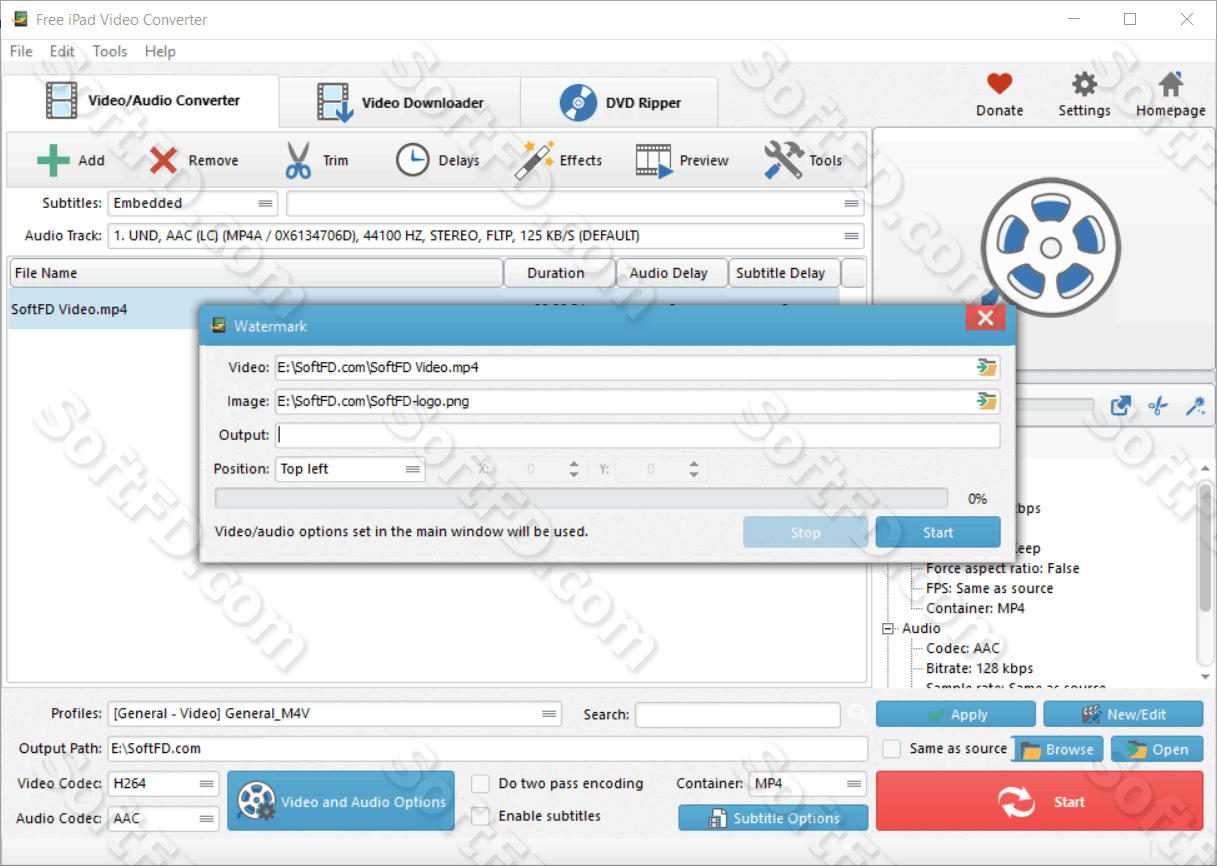Viewport: 1217px width, 866px height.
Task: Sort by the File Name column header
Action: 255,273
